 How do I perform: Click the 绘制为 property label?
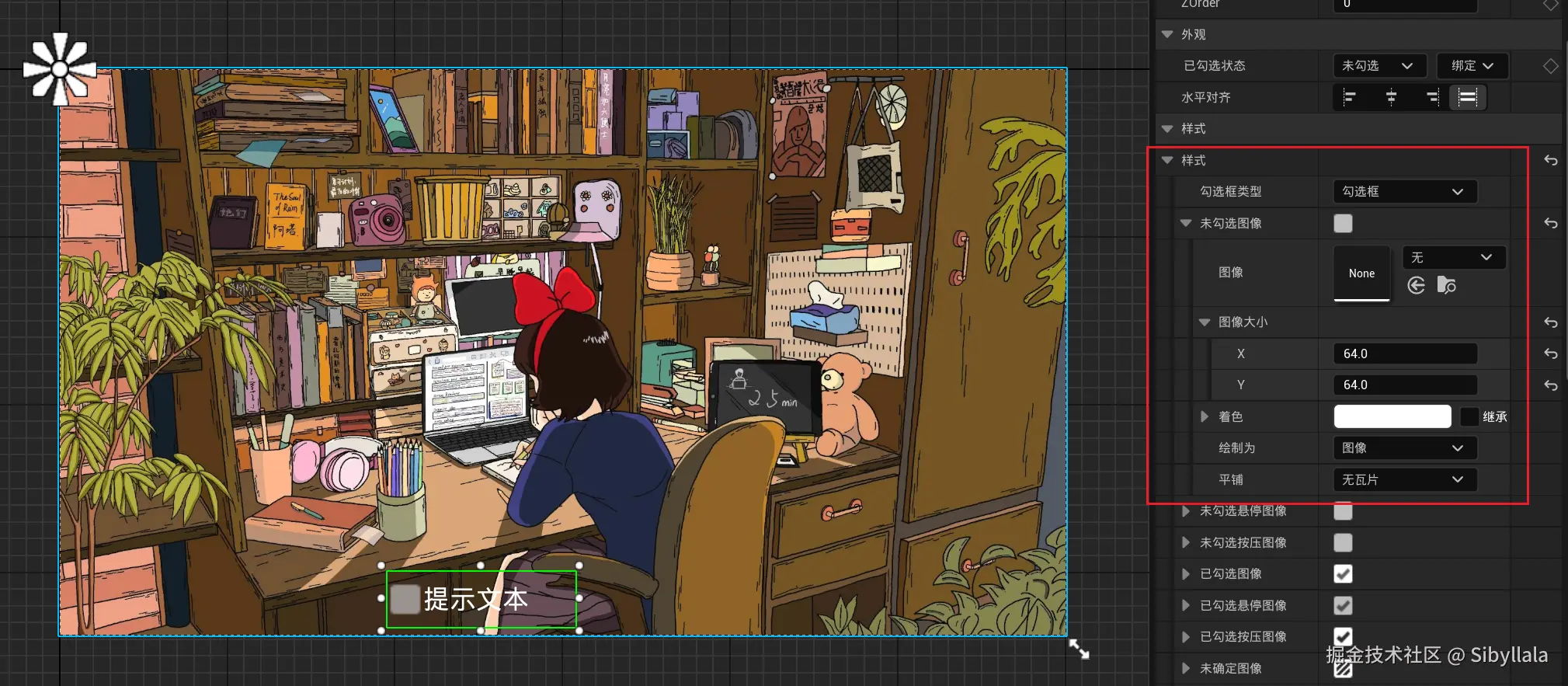pyautogui.click(x=1236, y=447)
